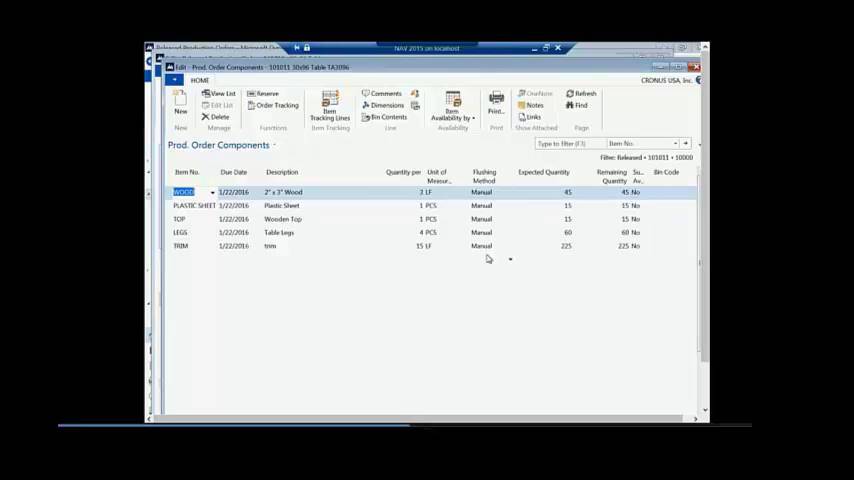Click the OneNote ribbon item
The image size is (854, 480).
coord(535,94)
